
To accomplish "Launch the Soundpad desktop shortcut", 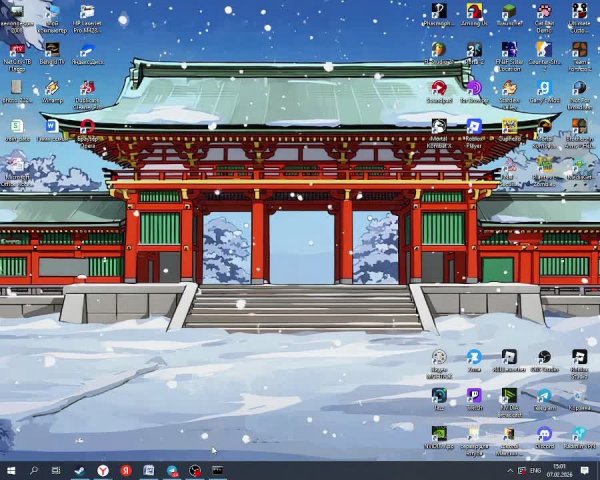I will [x=439, y=92].
